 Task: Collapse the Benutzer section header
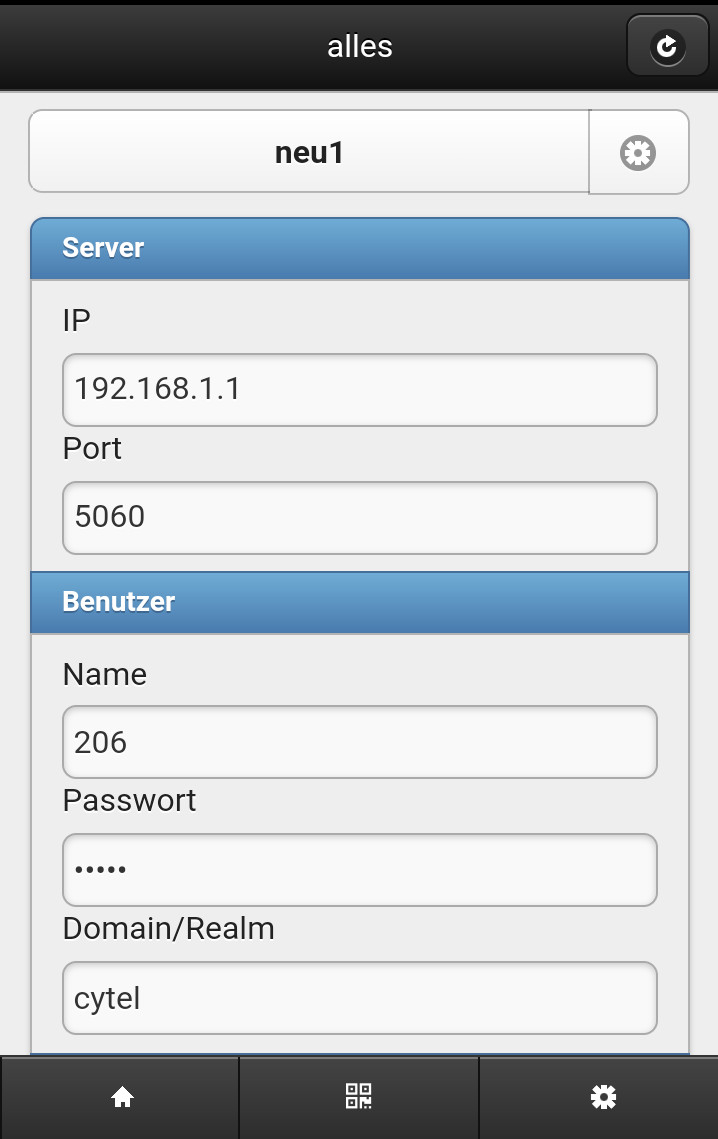click(x=360, y=602)
